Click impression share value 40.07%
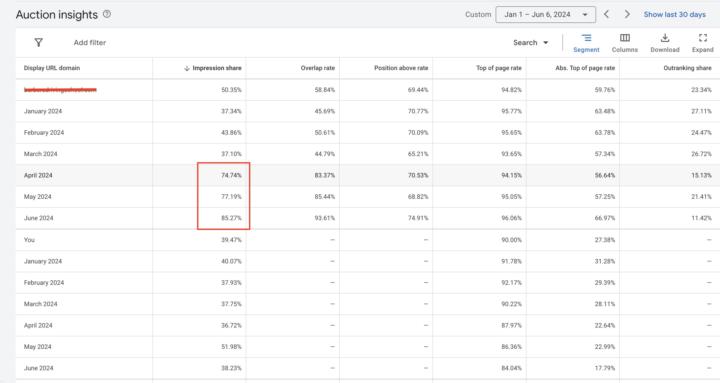Viewport: 720px width, 383px height. (231, 261)
